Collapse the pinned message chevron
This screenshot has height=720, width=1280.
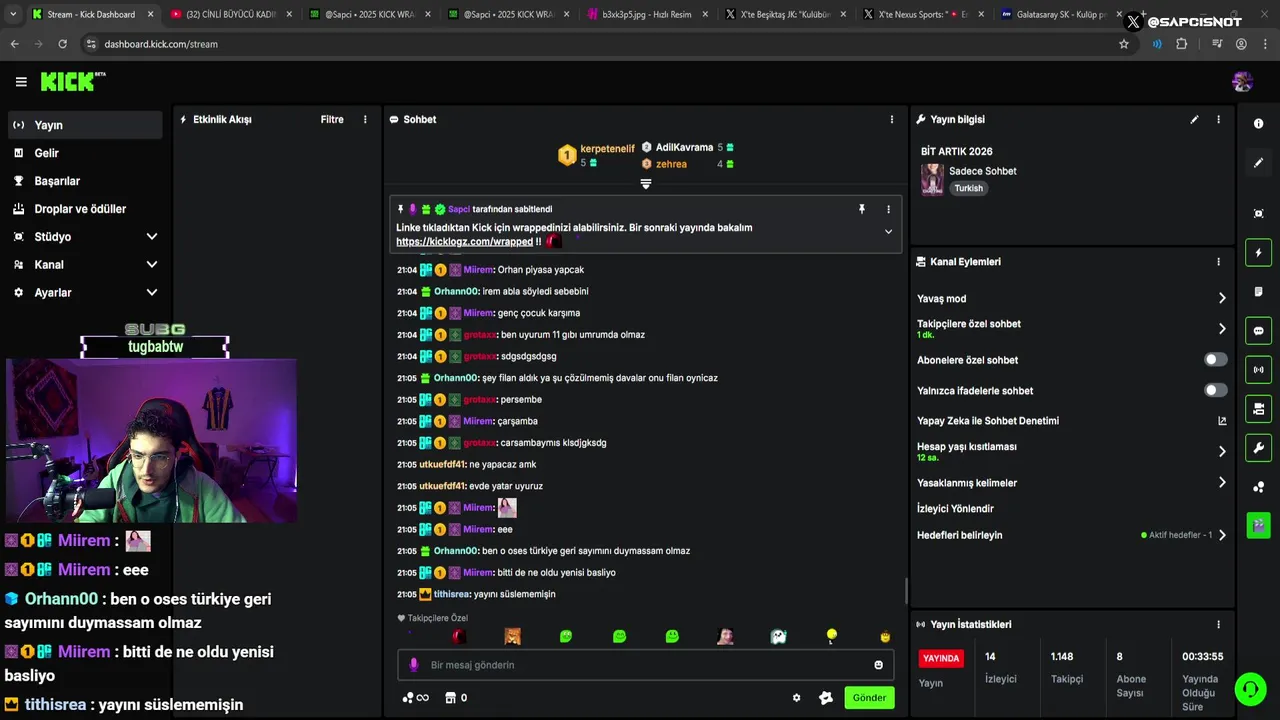coord(888,231)
